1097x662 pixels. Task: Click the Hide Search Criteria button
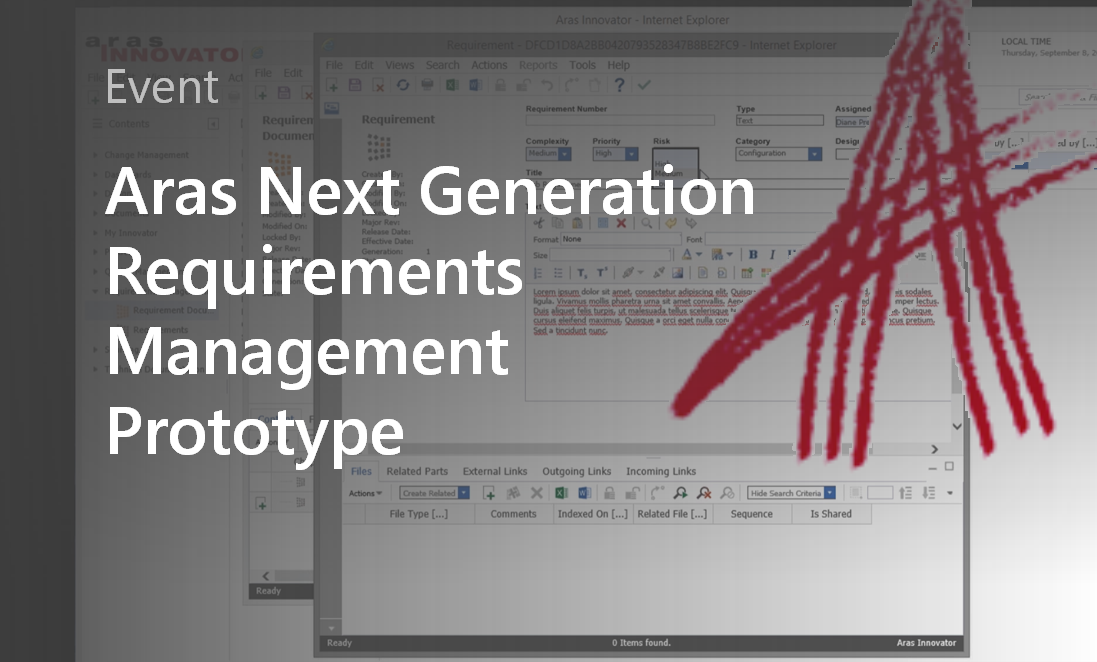(x=786, y=492)
